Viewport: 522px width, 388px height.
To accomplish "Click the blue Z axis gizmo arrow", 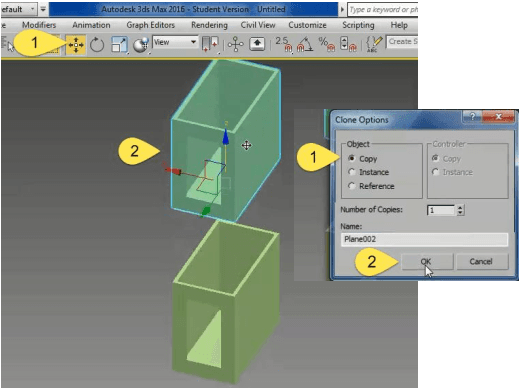I will point(226,136).
